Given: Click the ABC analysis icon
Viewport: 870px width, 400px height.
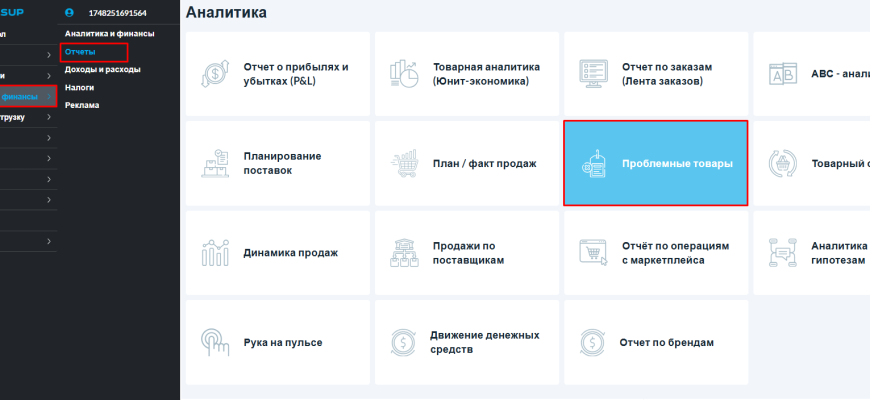Looking at the screenshot, I should click(782, 74).
